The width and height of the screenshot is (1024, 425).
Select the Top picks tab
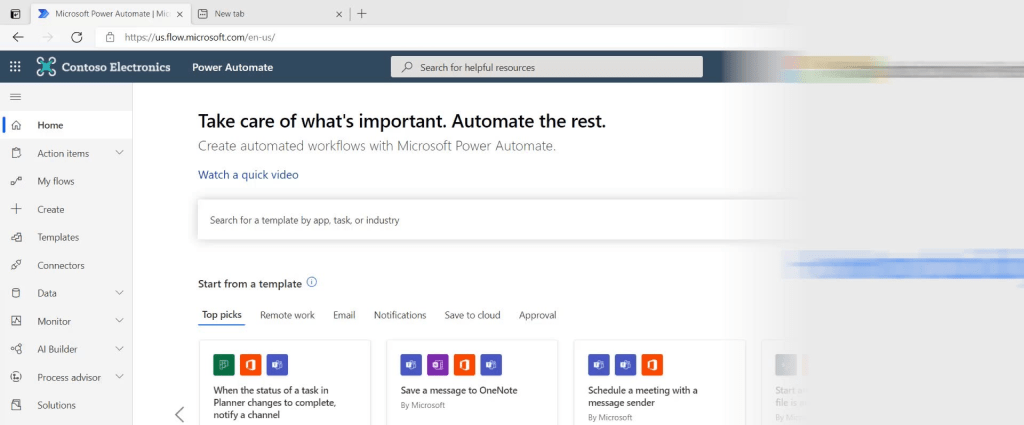pos(221,315)
